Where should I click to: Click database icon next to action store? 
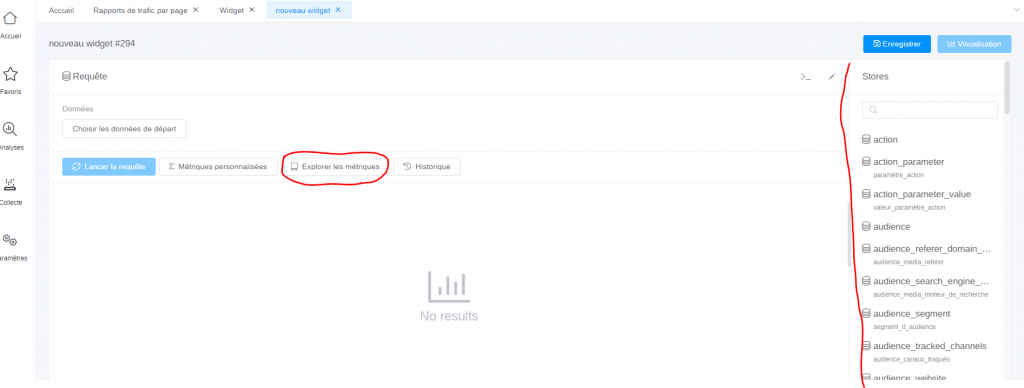[867, 139]
